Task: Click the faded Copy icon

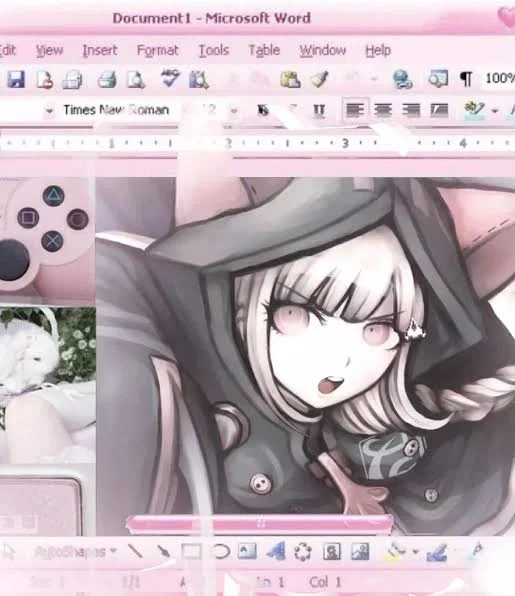Action: coord(260,79)
